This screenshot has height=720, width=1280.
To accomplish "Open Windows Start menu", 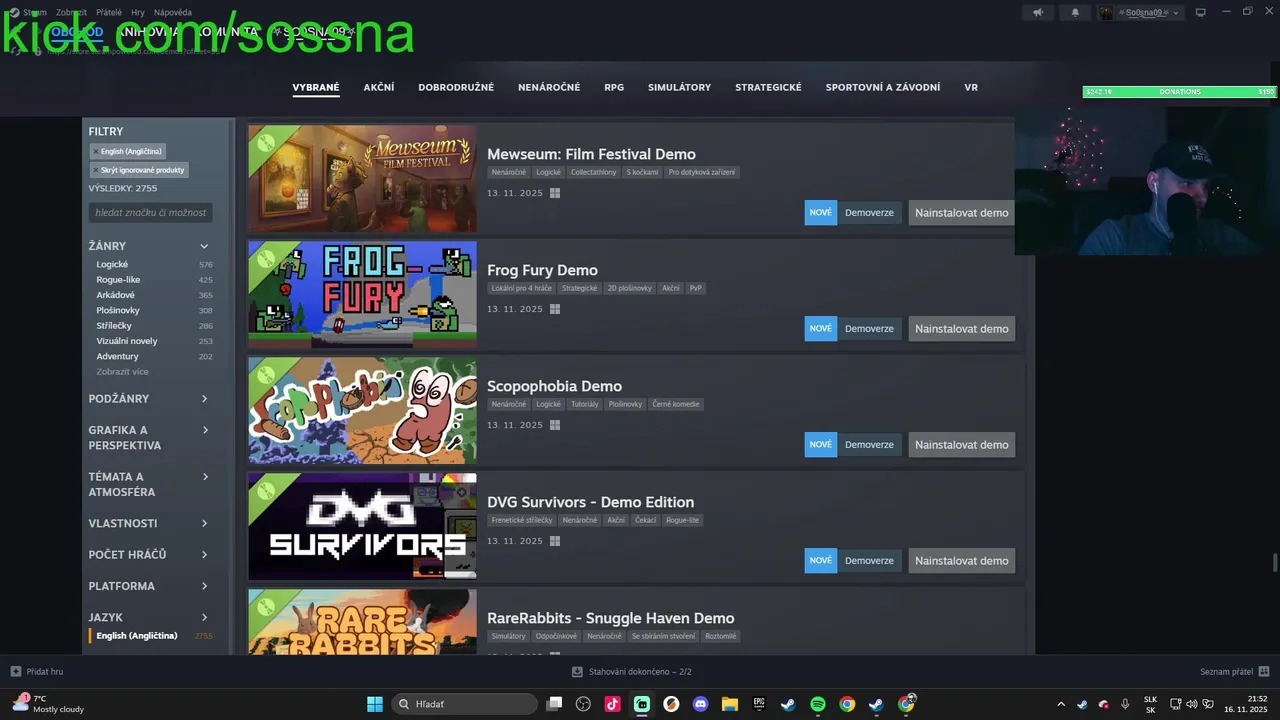I will pyautogui.click(x=375, y=704).
